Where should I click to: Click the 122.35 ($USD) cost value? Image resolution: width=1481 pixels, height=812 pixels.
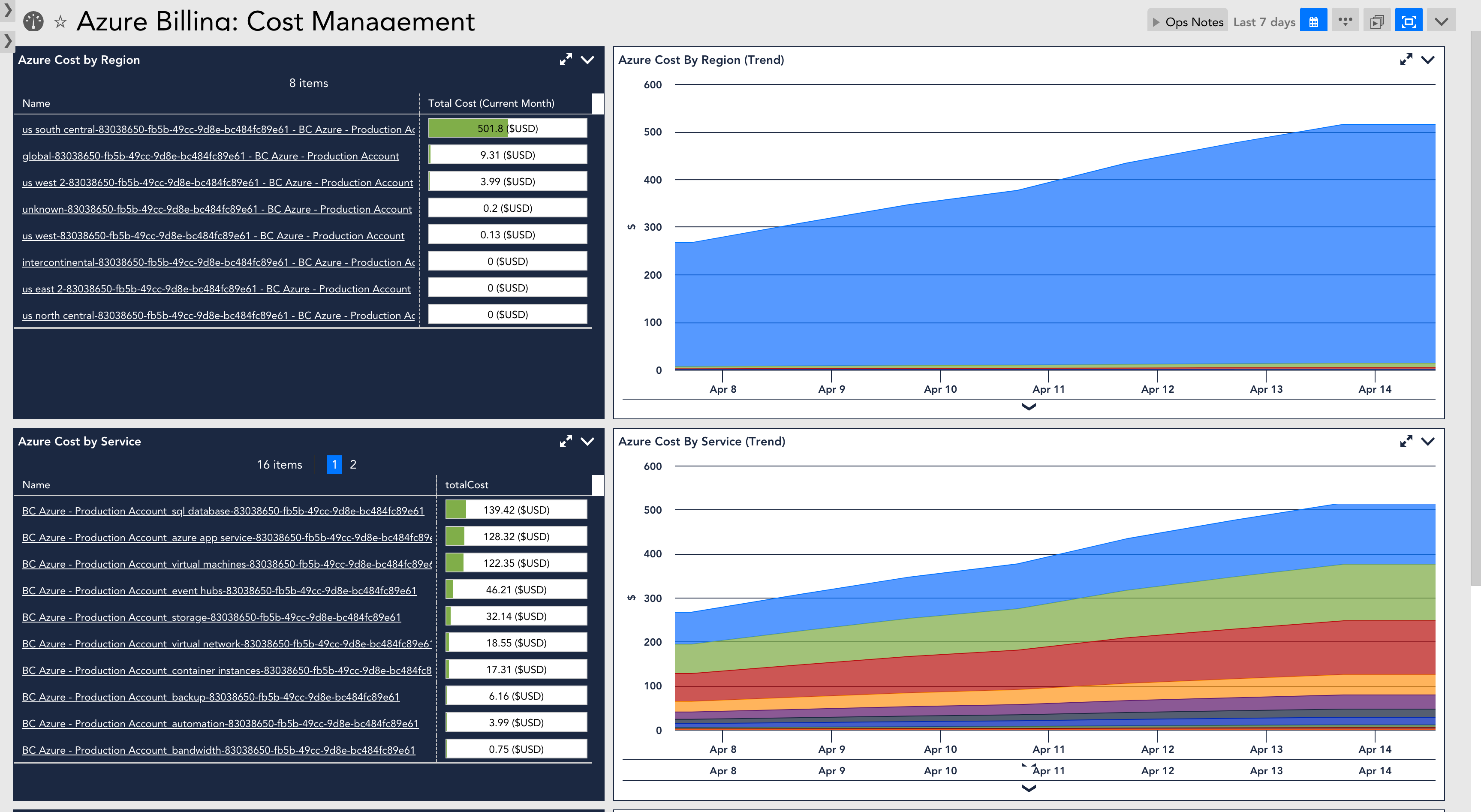(516, 563)
